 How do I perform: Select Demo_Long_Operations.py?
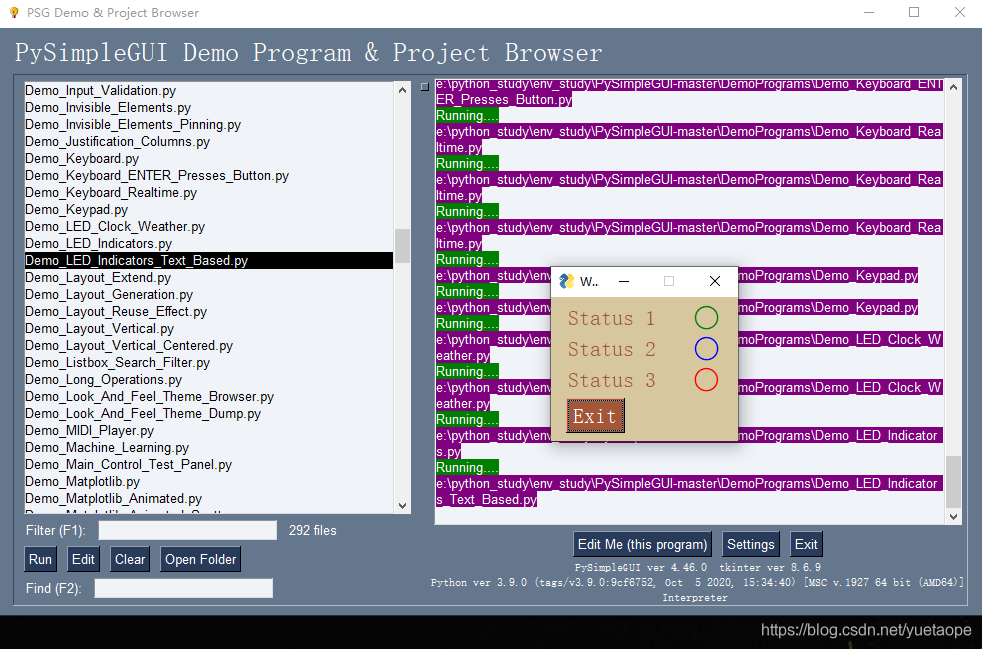coord(209,380)
